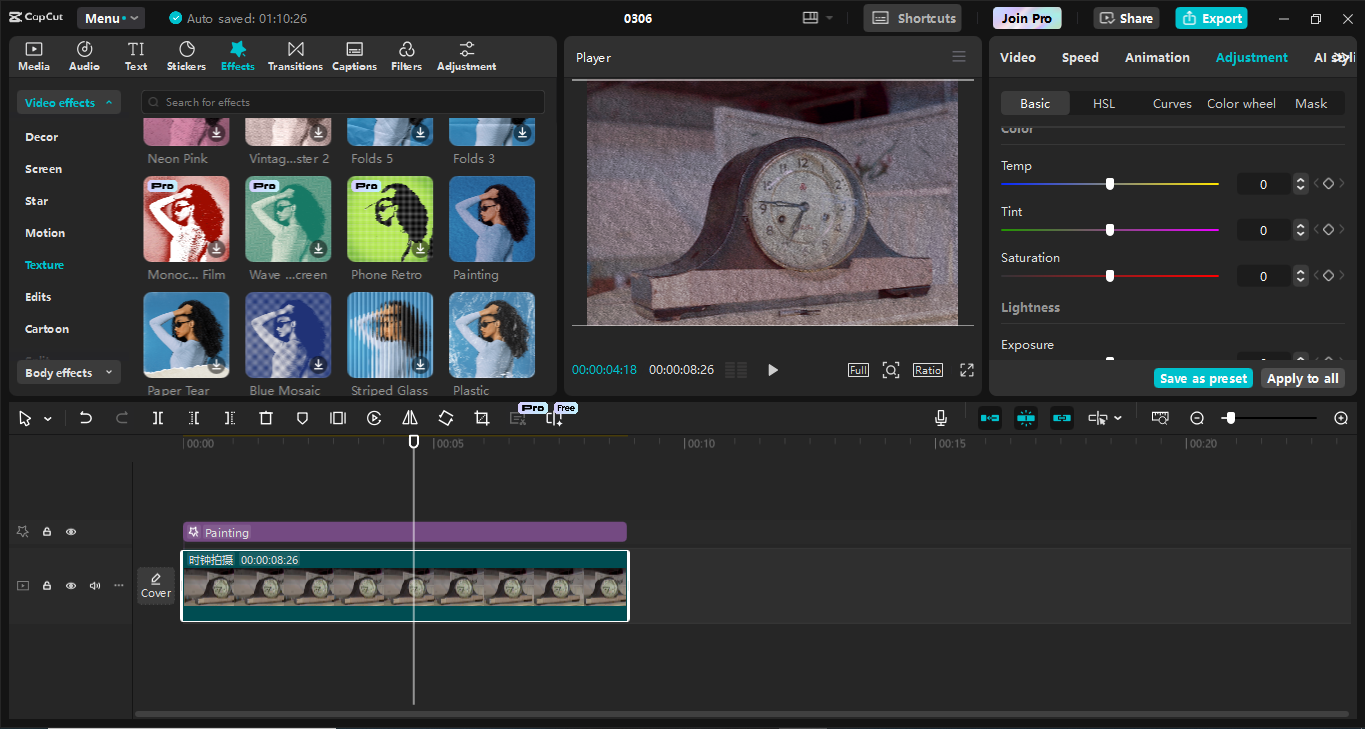
Task: Open the Speed tab in properties panel
Action: click(x=1080, y=57)
